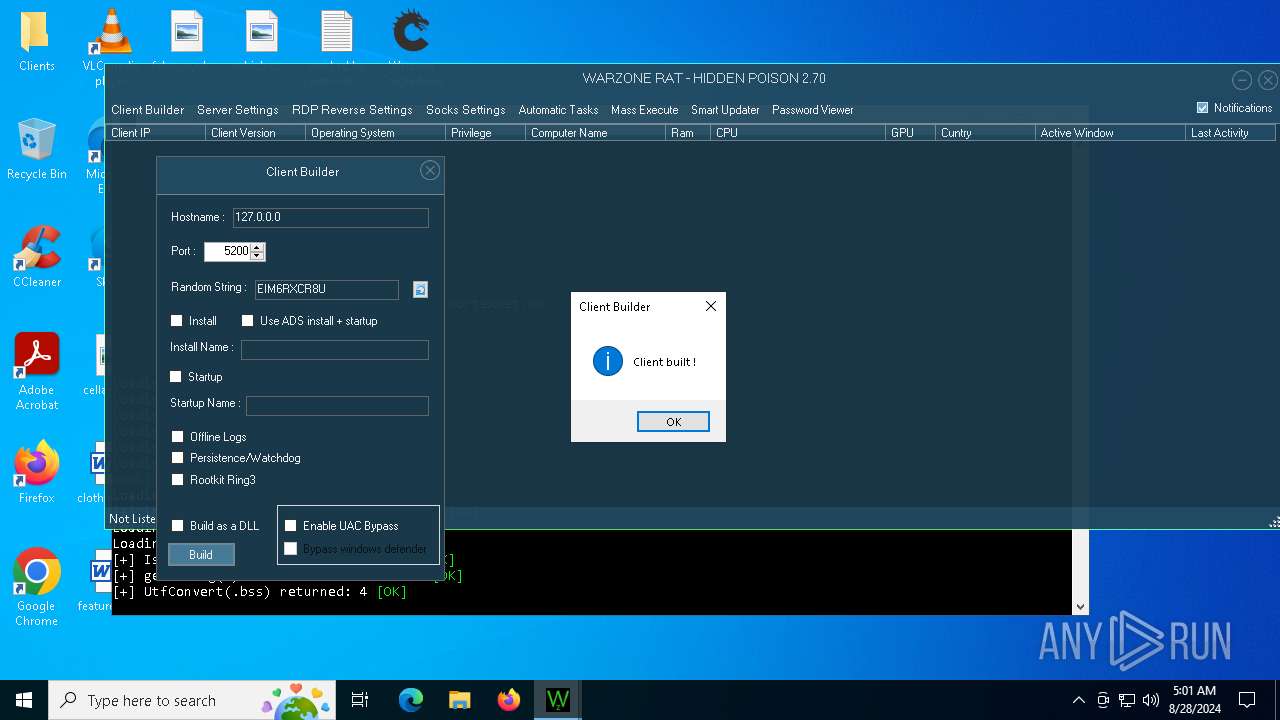The height and width of the screenshot is (720, 1280).
Task: Open volume control in system tray
Action: 1151,700
